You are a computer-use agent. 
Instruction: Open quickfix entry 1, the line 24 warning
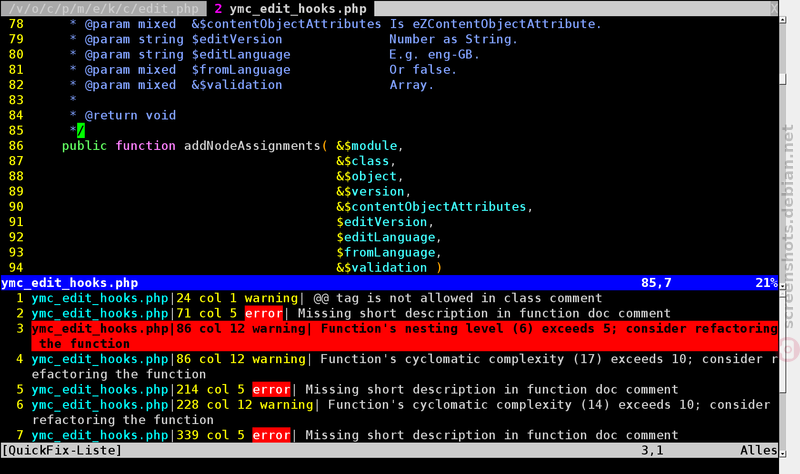tap(316, 298)
